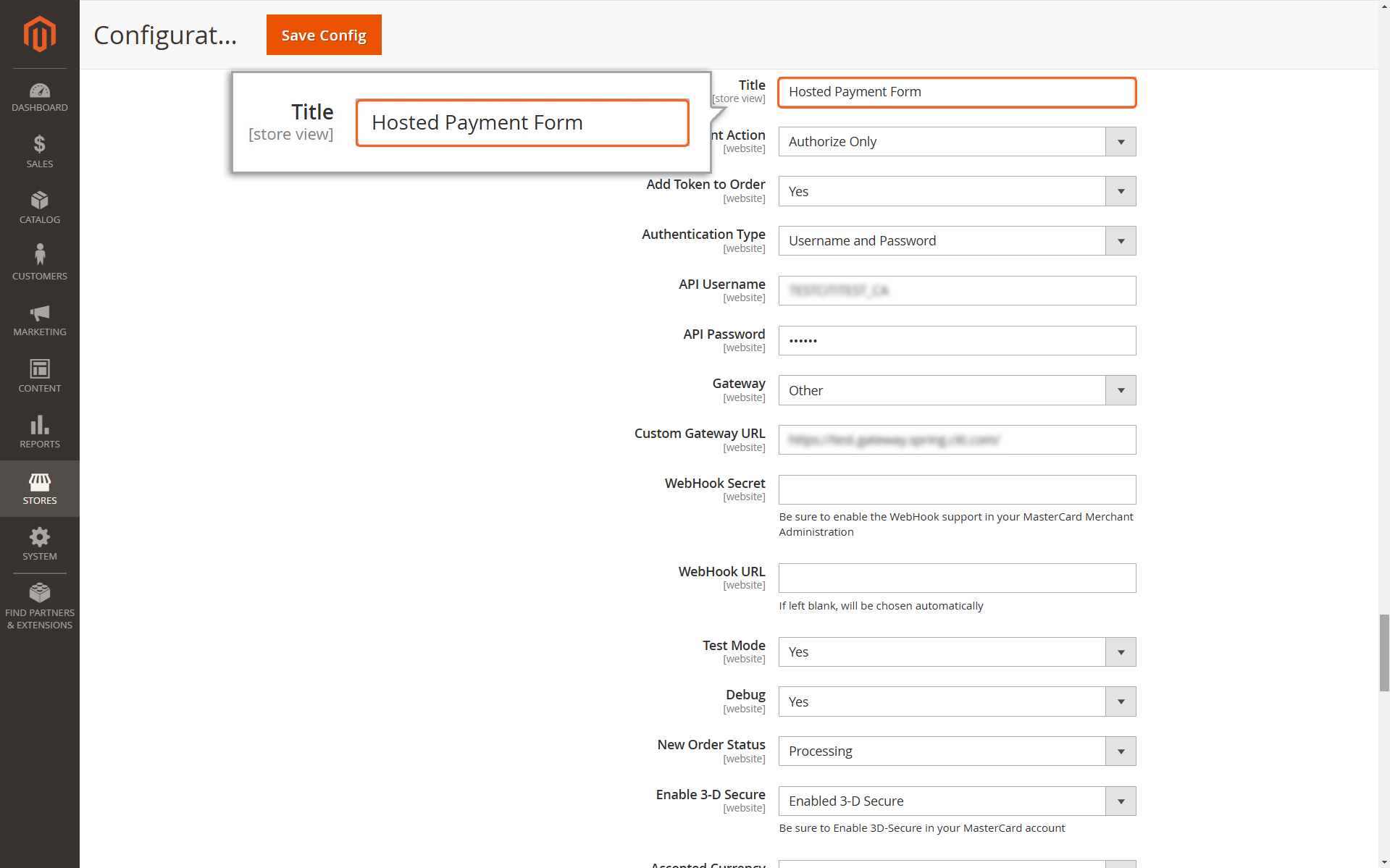Open the Authentication Type dropdown
The height and width of the screenshot is (868, 1390).
point(957,241)
